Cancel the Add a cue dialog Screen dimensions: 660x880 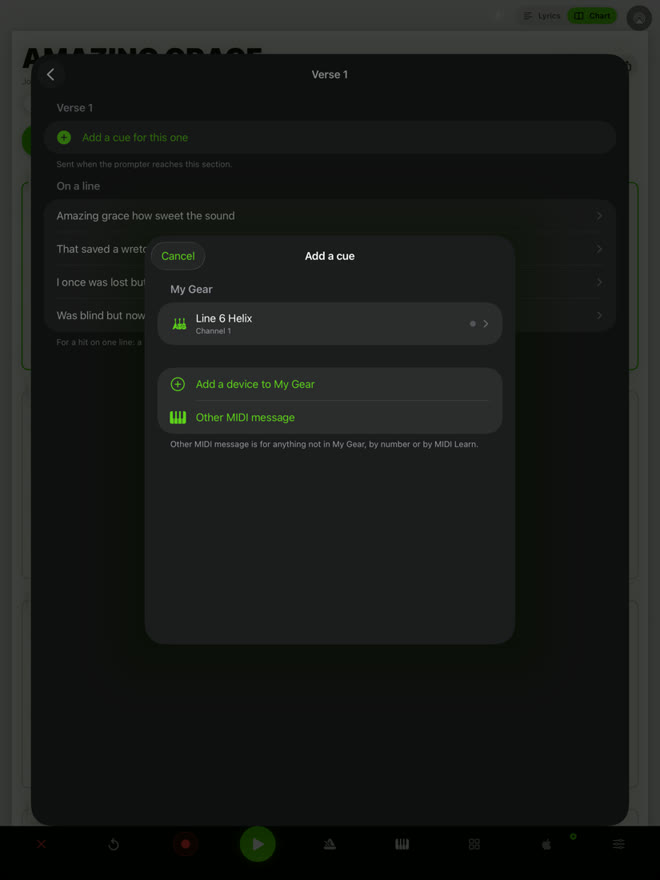(x=178, y=256)
